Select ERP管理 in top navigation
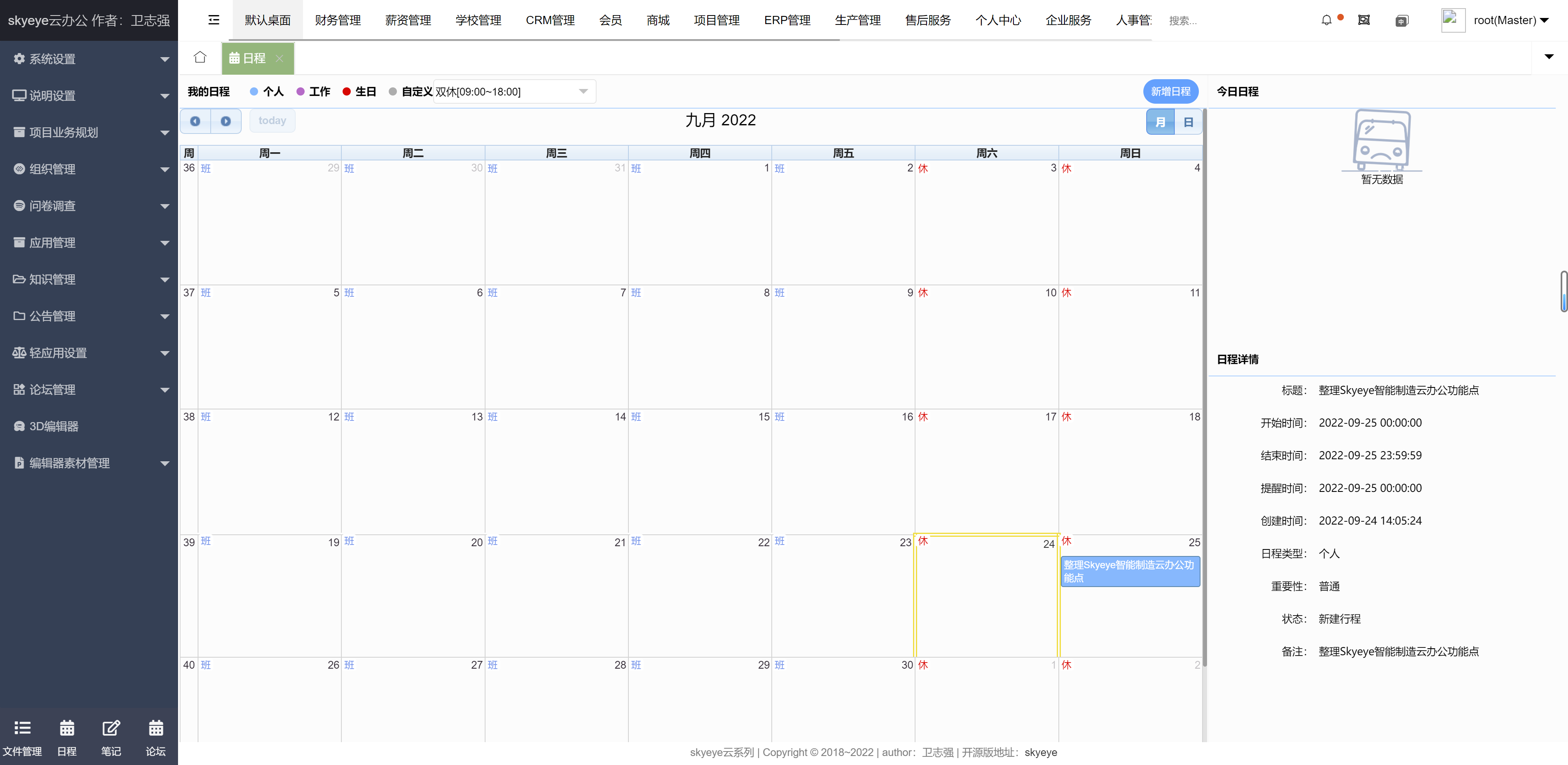 tap(786, 20)
